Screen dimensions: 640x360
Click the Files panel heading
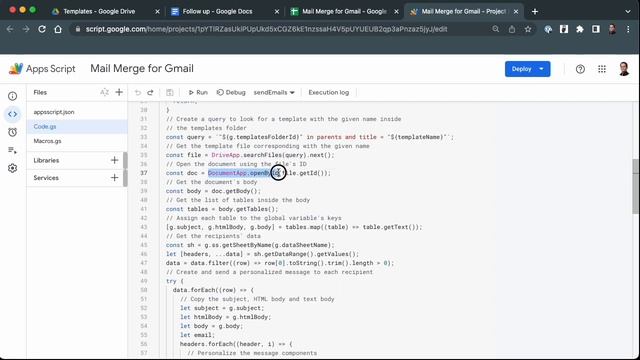40,92
